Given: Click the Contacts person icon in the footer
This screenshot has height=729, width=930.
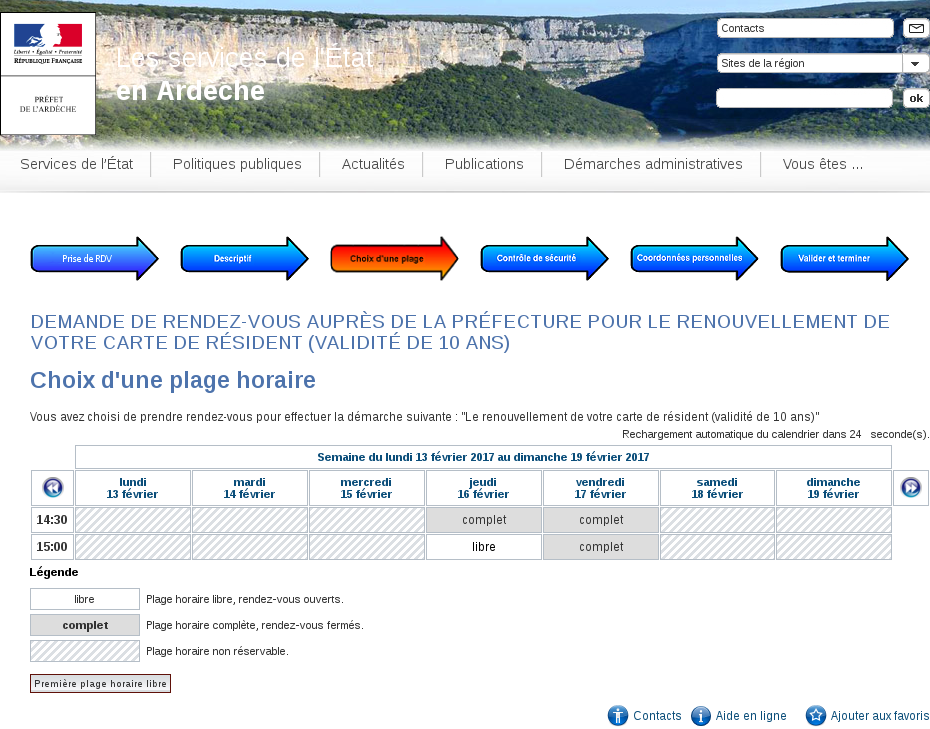Looking at the screenshot, I should pos(617,715).
